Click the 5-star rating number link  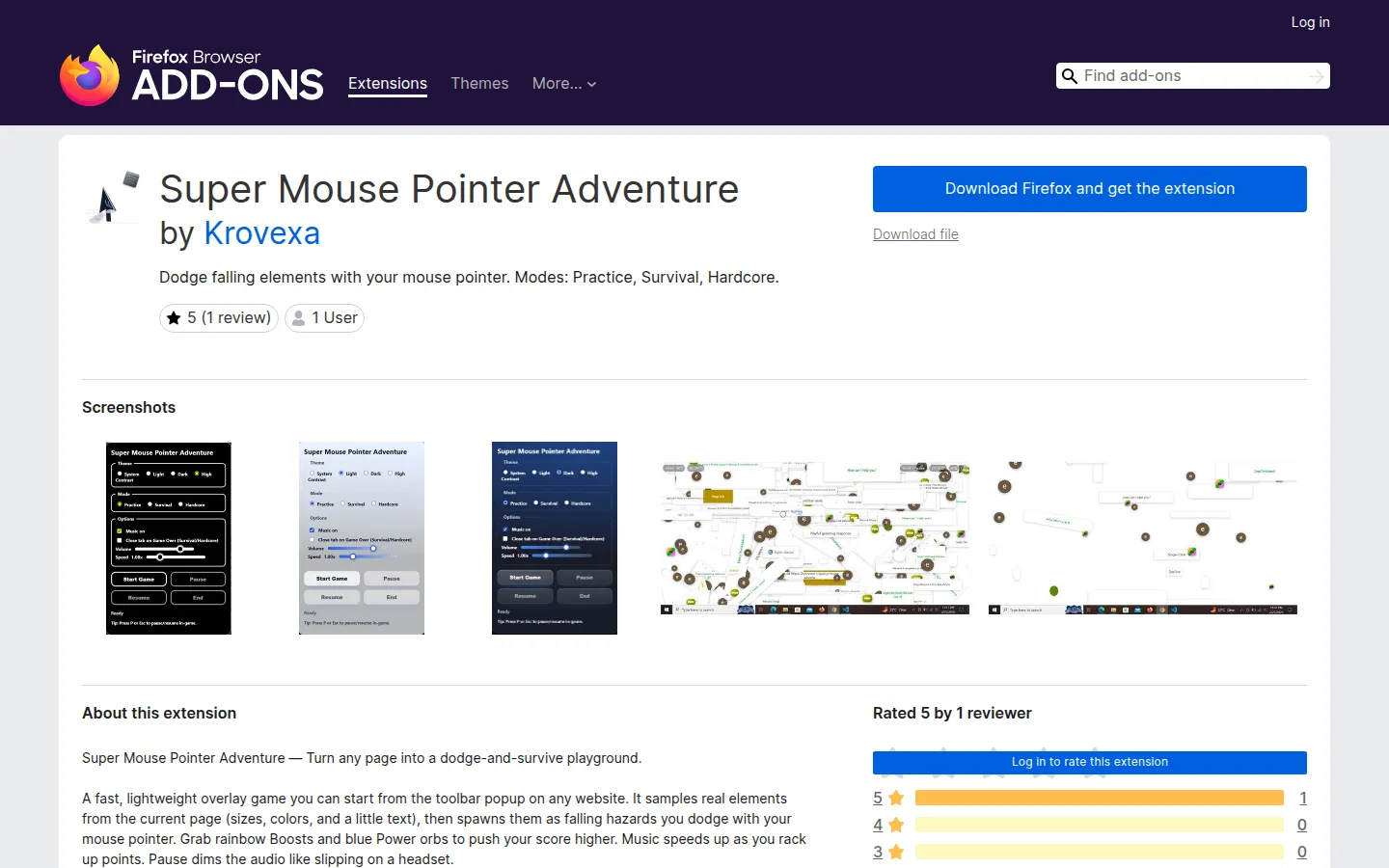(x=878, y=798)
